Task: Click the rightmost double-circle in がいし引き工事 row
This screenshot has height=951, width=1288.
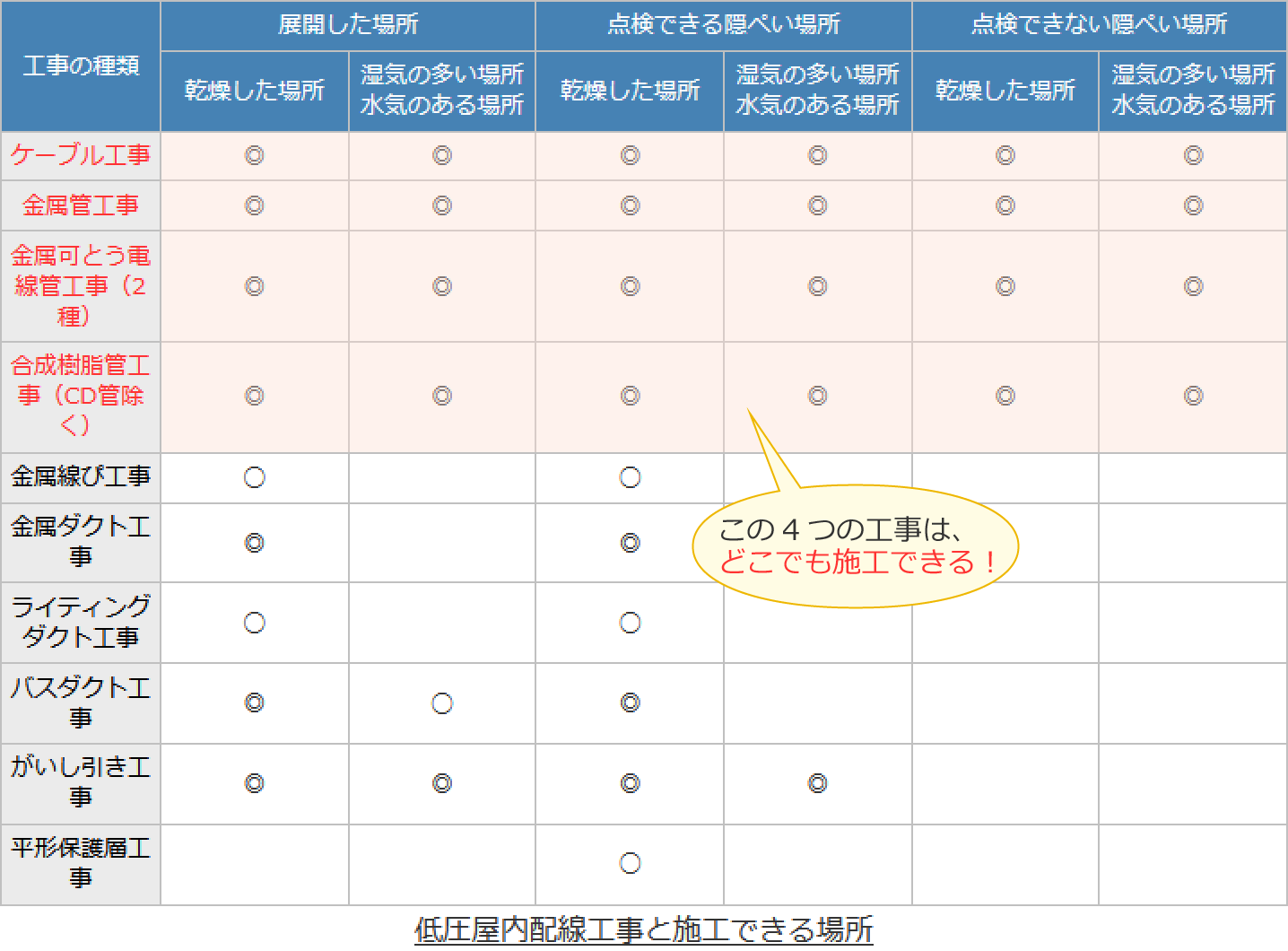Action: [818, 783]
